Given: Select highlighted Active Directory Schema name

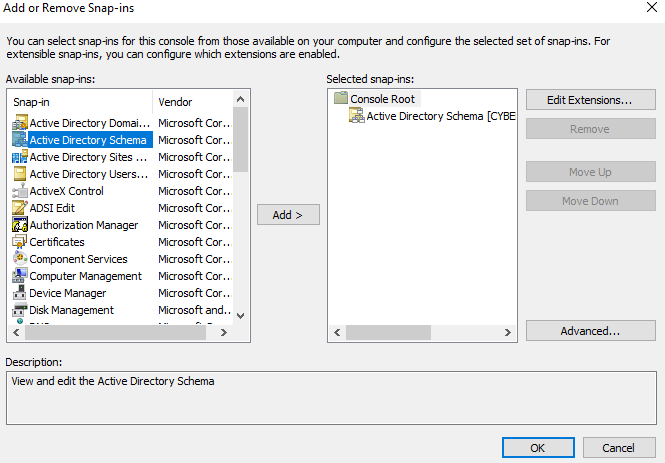Looking at the screenshot, I should 88,140.
